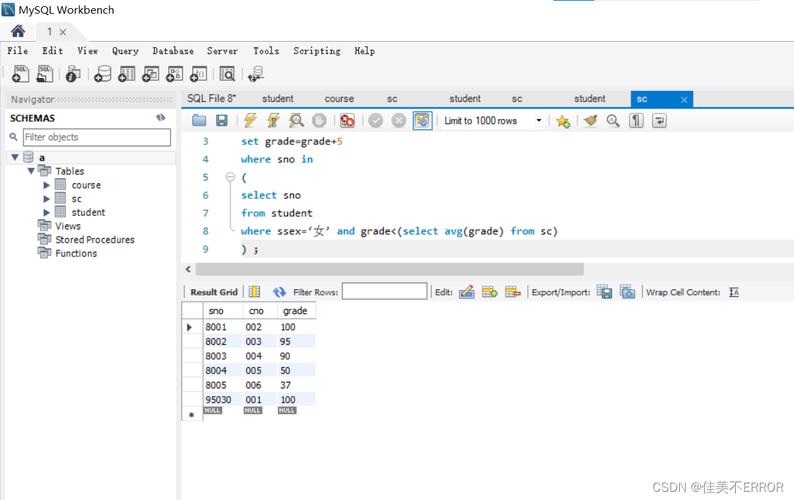Open the Workbench home tab

pyautogui.click(x=18, y=31)
